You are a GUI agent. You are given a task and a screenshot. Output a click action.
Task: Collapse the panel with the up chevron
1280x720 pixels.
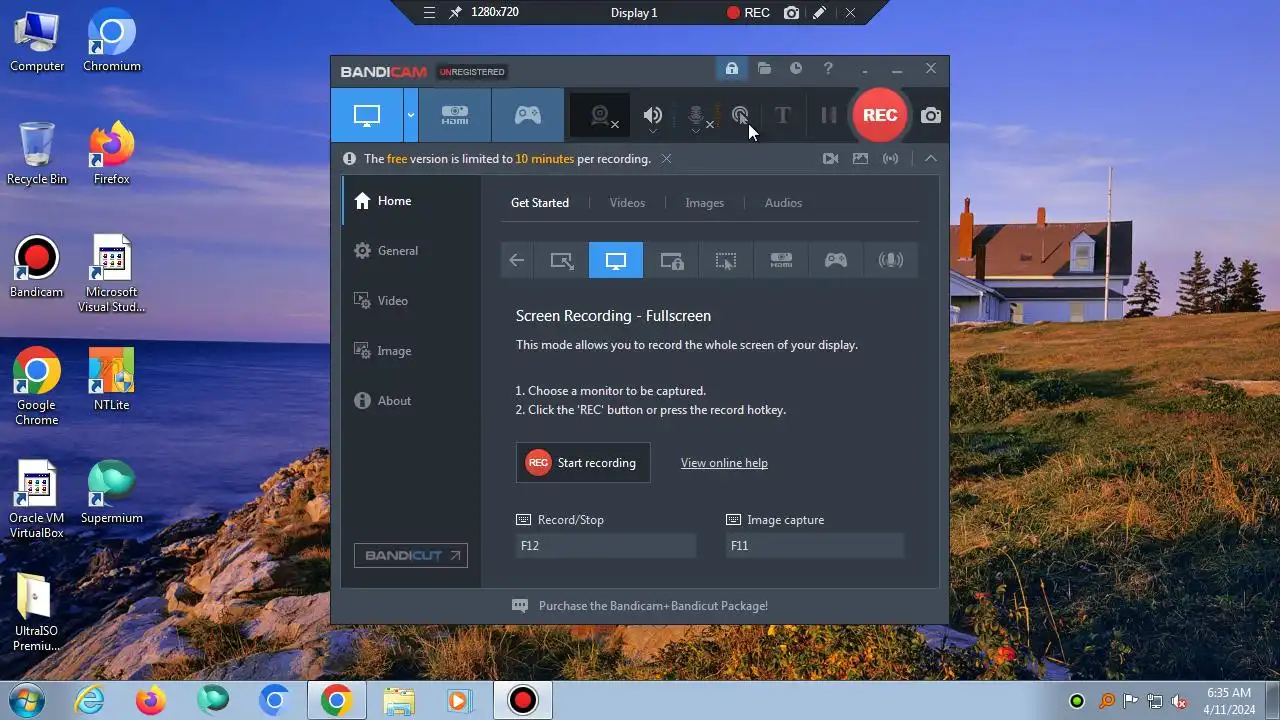[x=931, y=159]
